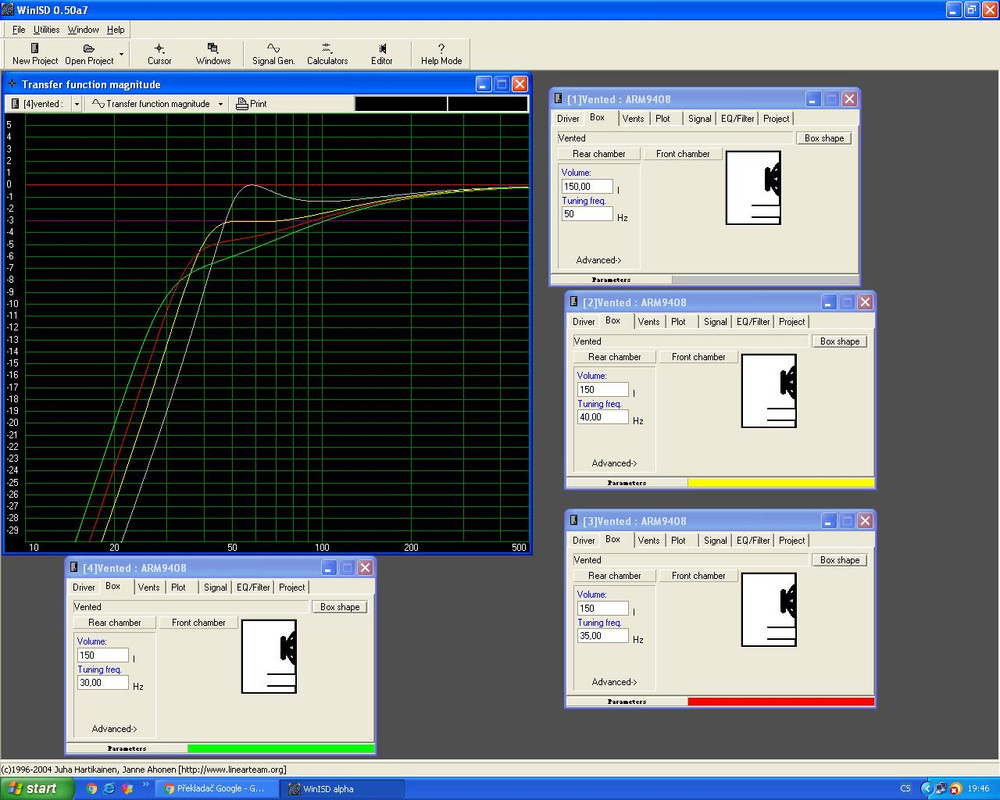The image size is (1000, 800).
Task: Open the EQ/Filter tab in [2]Vented window
Action: (x=753, y=322)
